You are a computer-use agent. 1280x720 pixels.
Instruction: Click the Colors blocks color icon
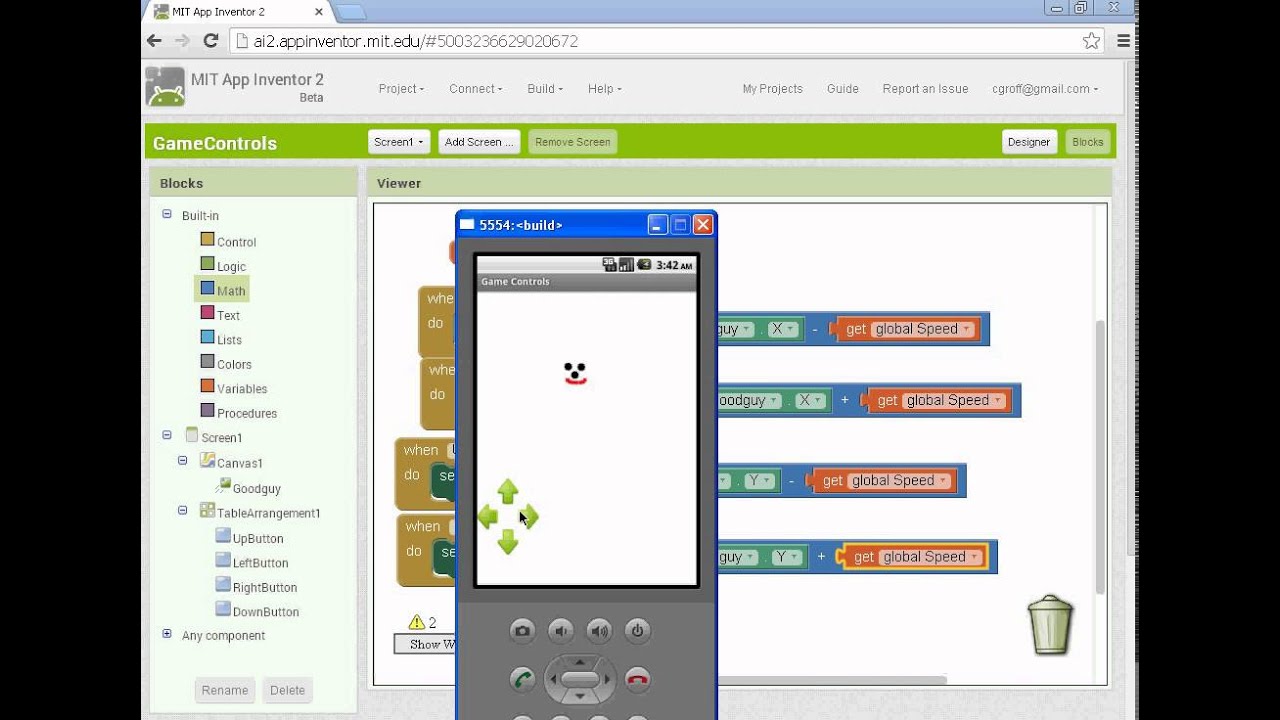207,362
